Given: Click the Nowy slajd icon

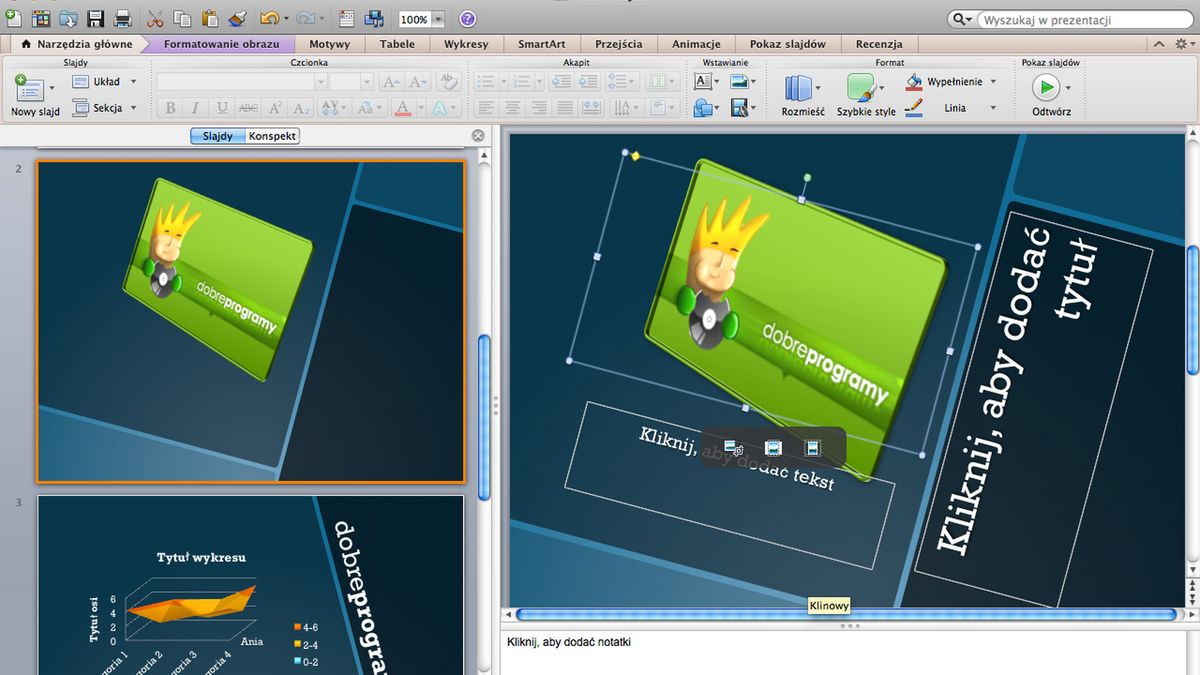Looking at the screenshot, I should tap(29, 88).
